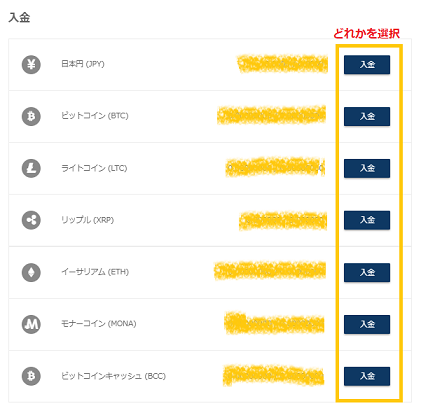The height and width of the screenshot is (413, 421).
Task: Deposit Monacoin using its 入金 button
Action: pos(367,324)
